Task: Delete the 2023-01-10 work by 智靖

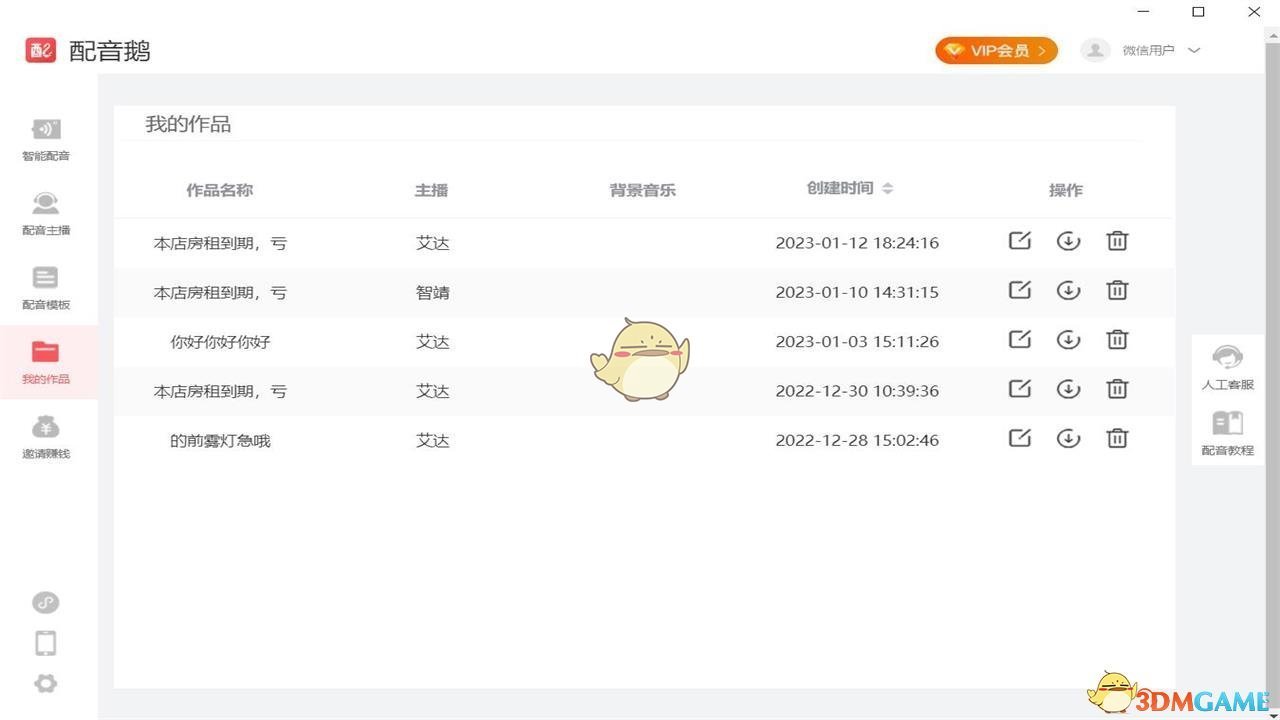Action: [x=1117, y=290]
